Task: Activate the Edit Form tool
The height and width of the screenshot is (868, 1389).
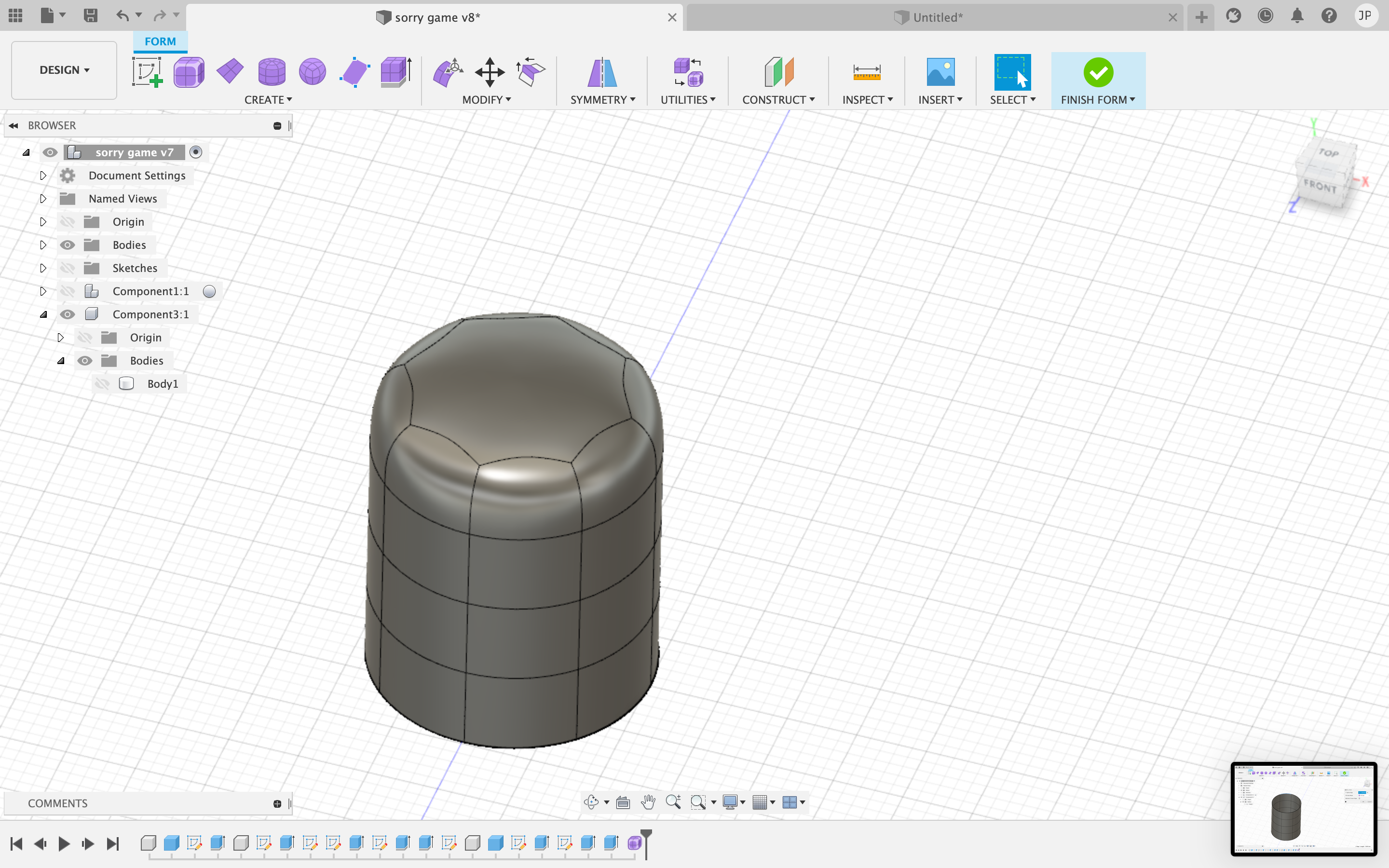Action: [448, 72]
